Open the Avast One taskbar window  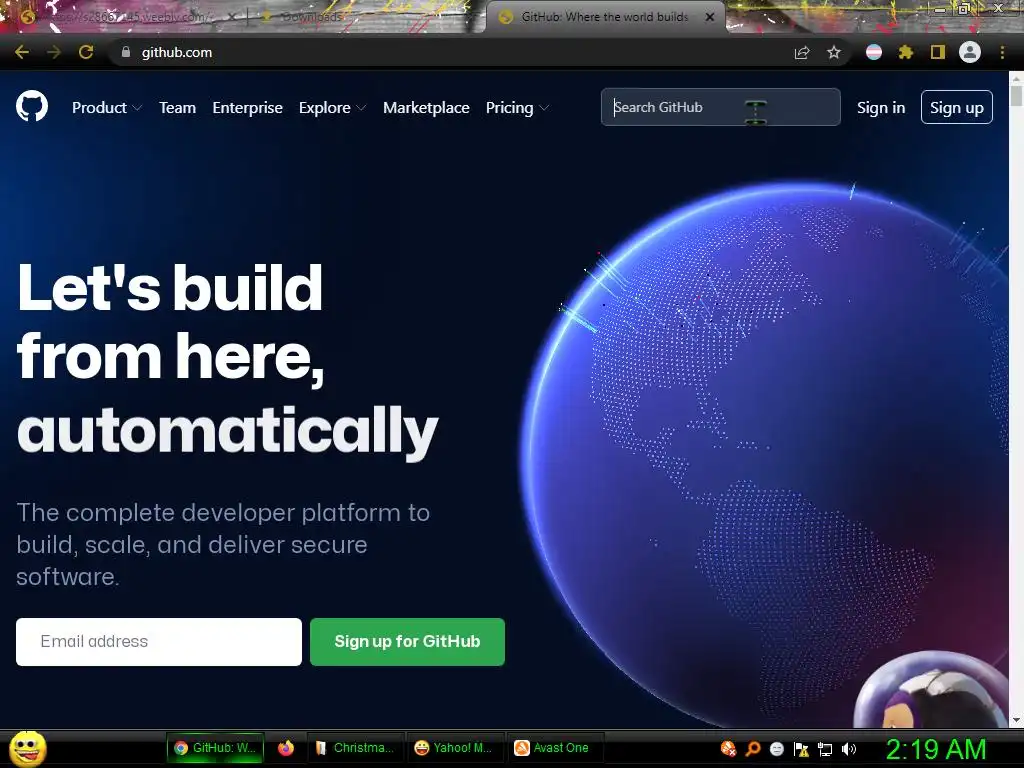[554, 748]
